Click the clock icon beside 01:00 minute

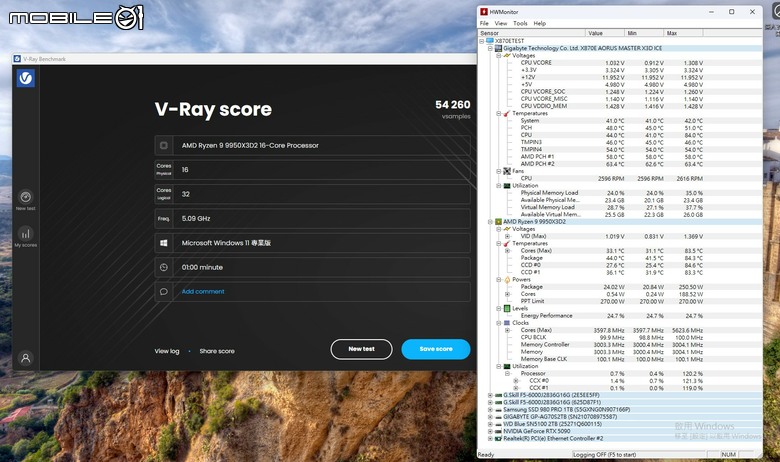pos(164,267)
